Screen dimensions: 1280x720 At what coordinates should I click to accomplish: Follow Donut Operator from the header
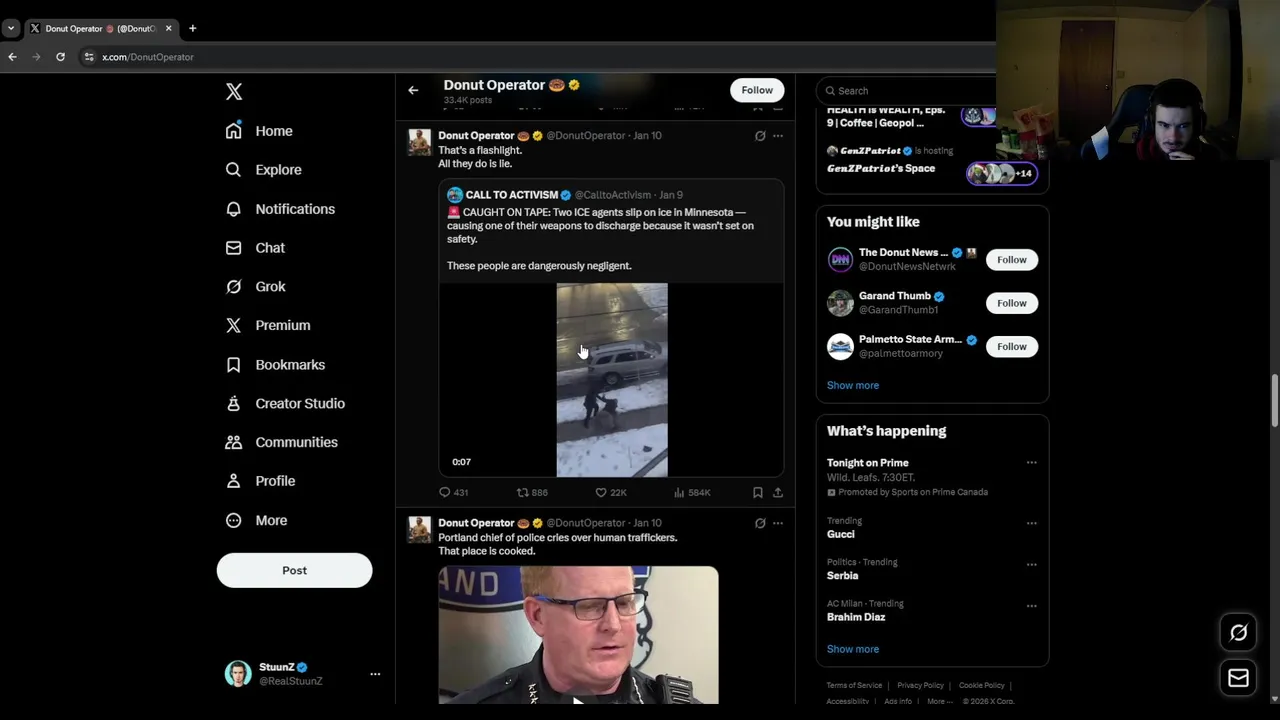click(x=757, y=90)
